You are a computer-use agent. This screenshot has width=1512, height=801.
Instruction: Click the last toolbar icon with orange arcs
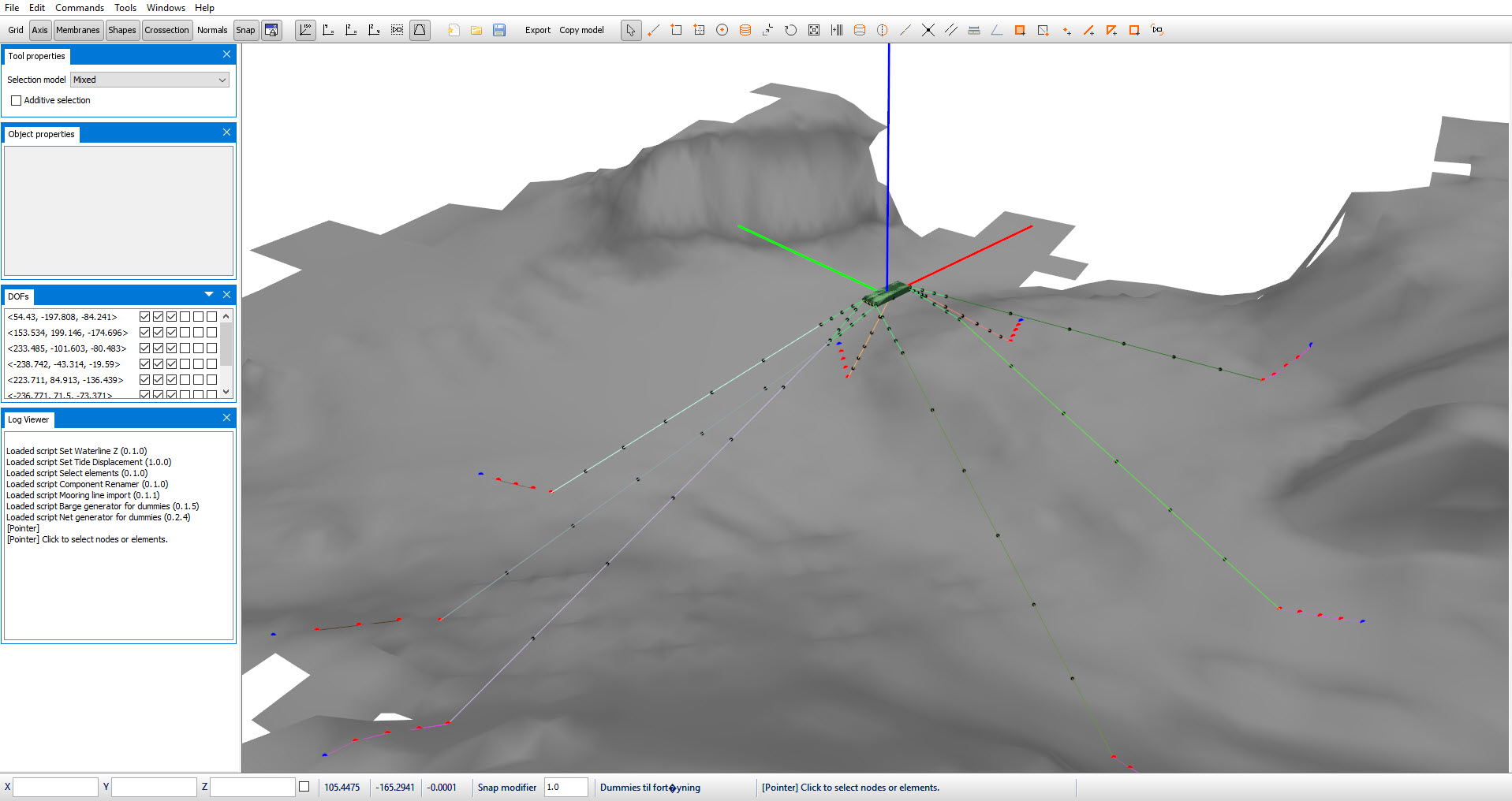(x=1157, y=30)
